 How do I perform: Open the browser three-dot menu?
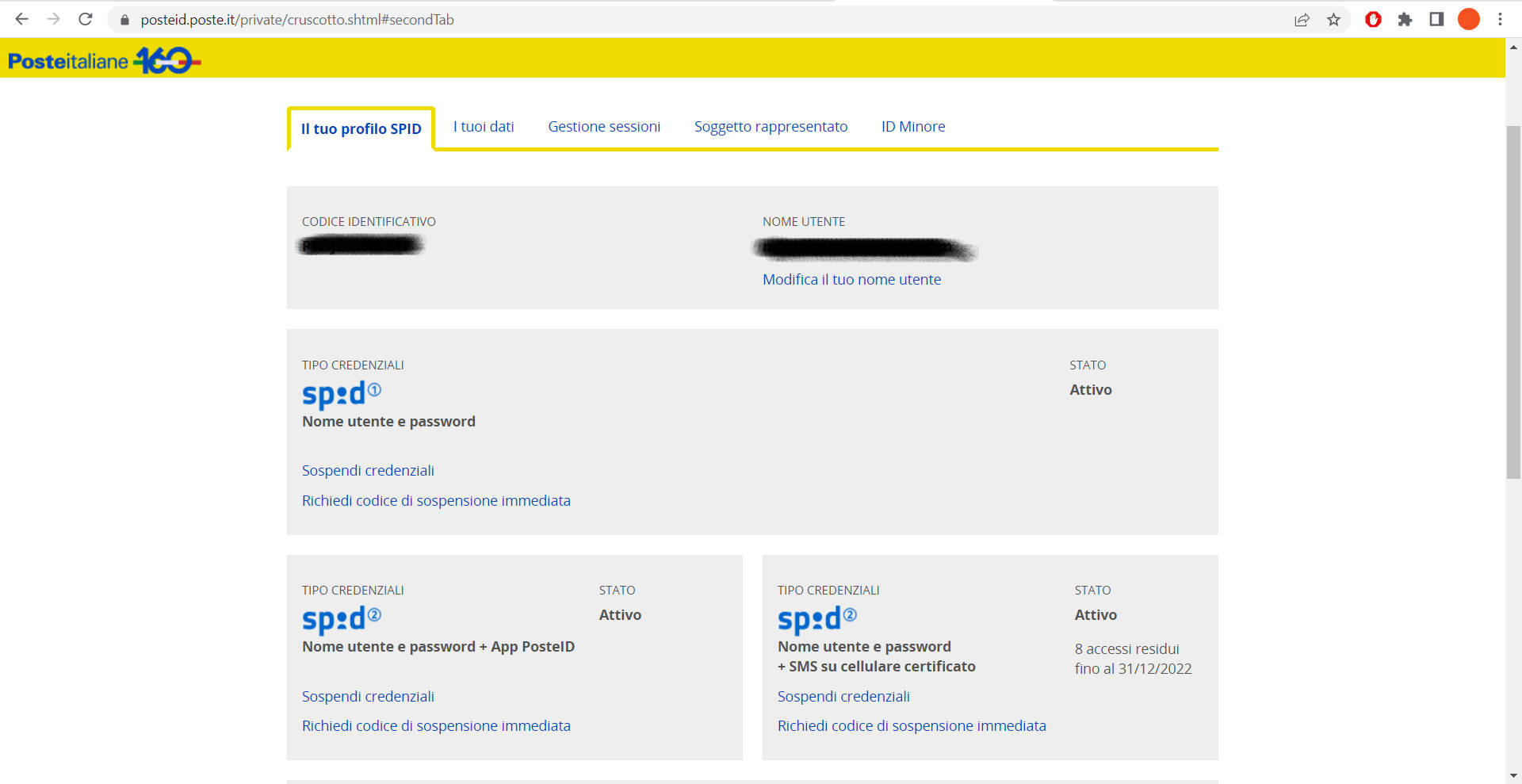pos(1500,20)
